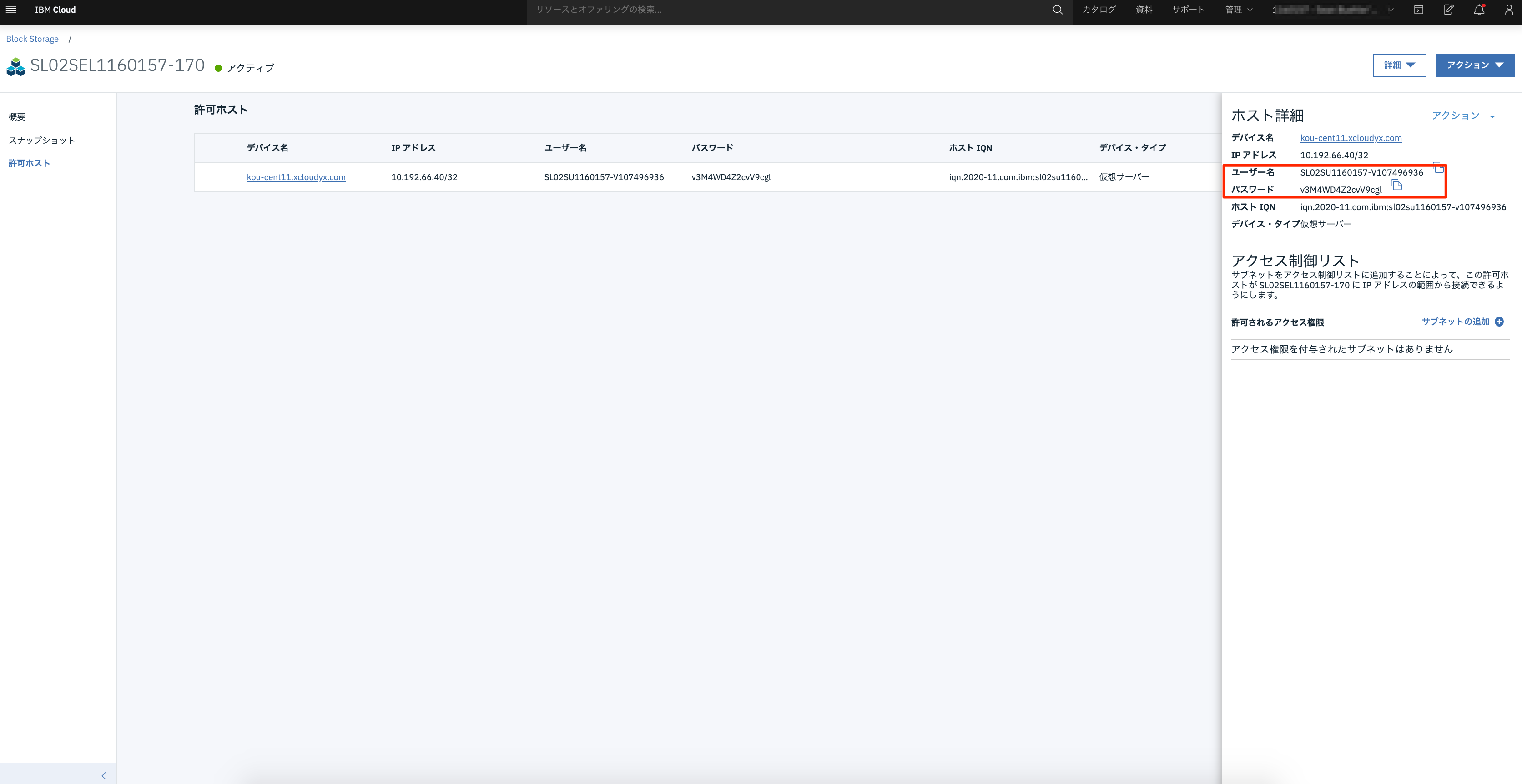Image resolution: width=1522 pixels, height=784 pixels.
Task: Select IP address value in host details
Action: tap(1334, 155)
